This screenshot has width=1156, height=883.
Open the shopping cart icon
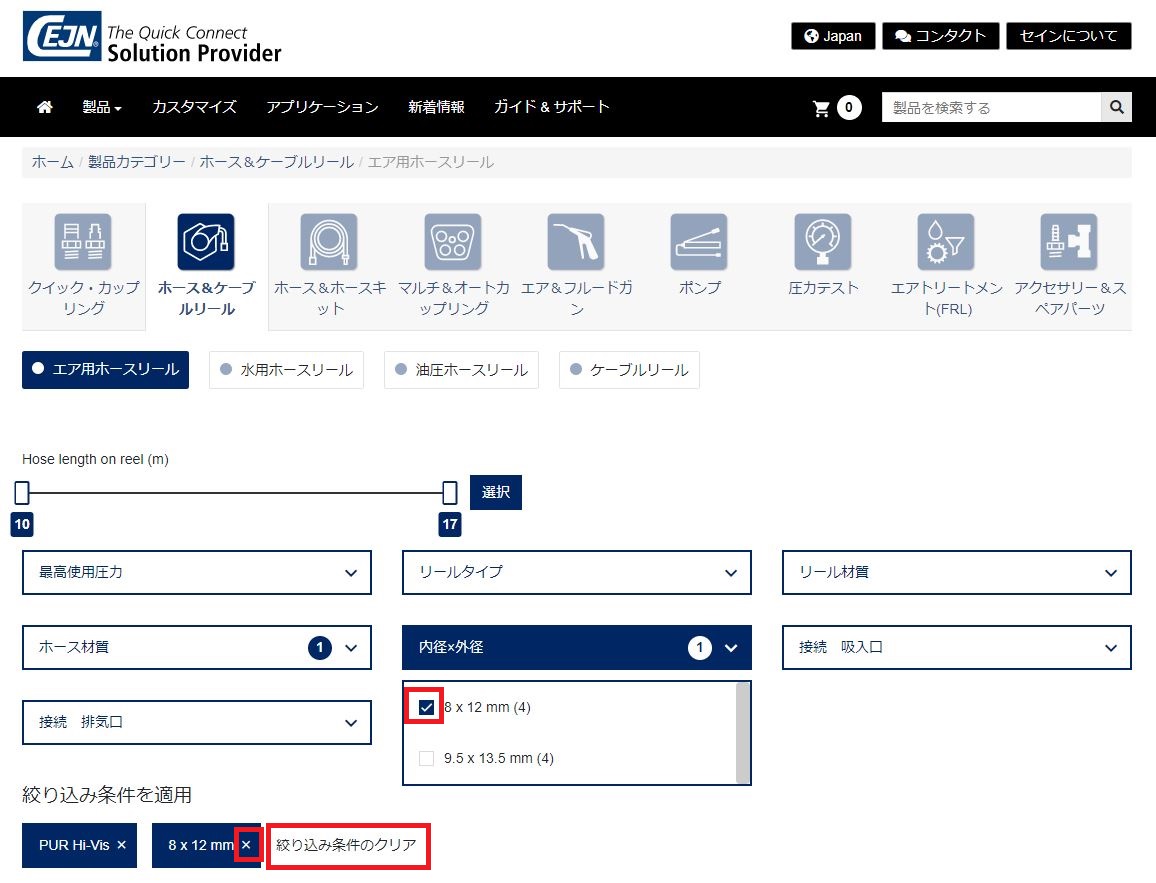point(822,108)
